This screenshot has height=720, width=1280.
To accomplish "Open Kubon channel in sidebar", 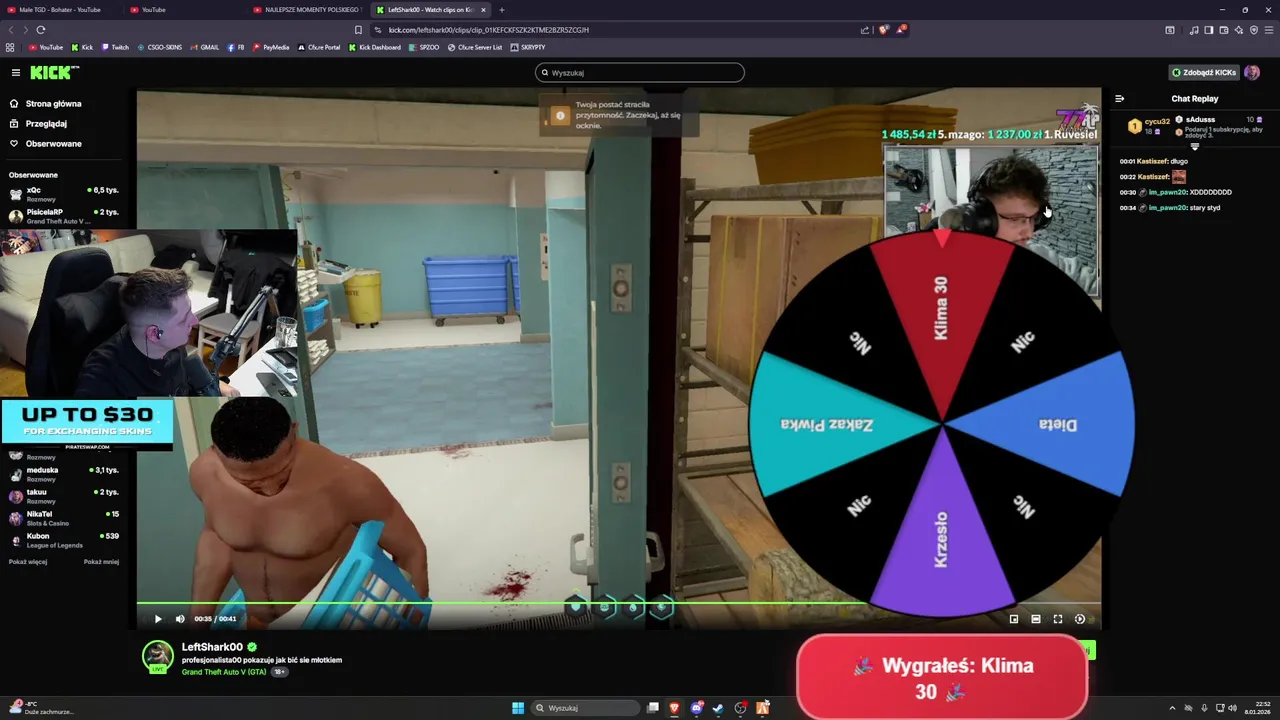I will [63, 540].
